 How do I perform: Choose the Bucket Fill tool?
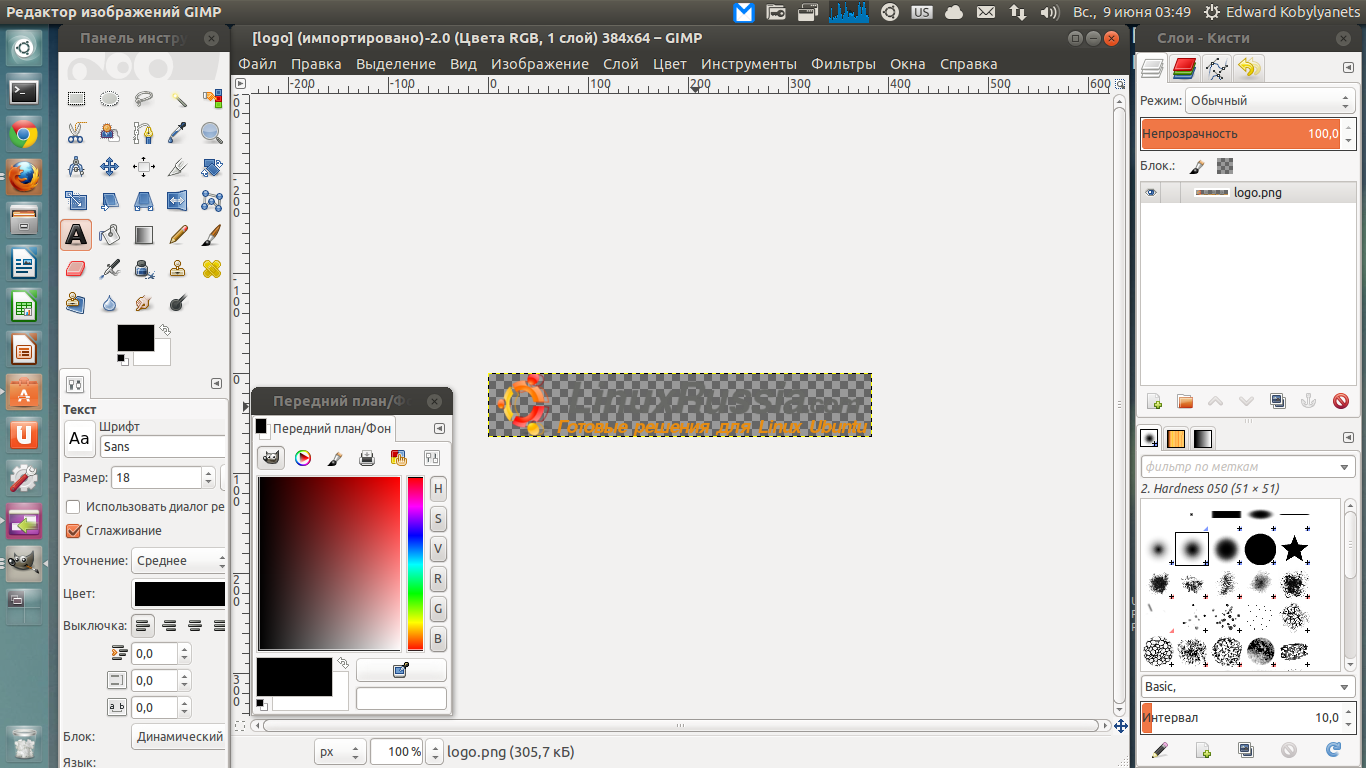[110, 235]
